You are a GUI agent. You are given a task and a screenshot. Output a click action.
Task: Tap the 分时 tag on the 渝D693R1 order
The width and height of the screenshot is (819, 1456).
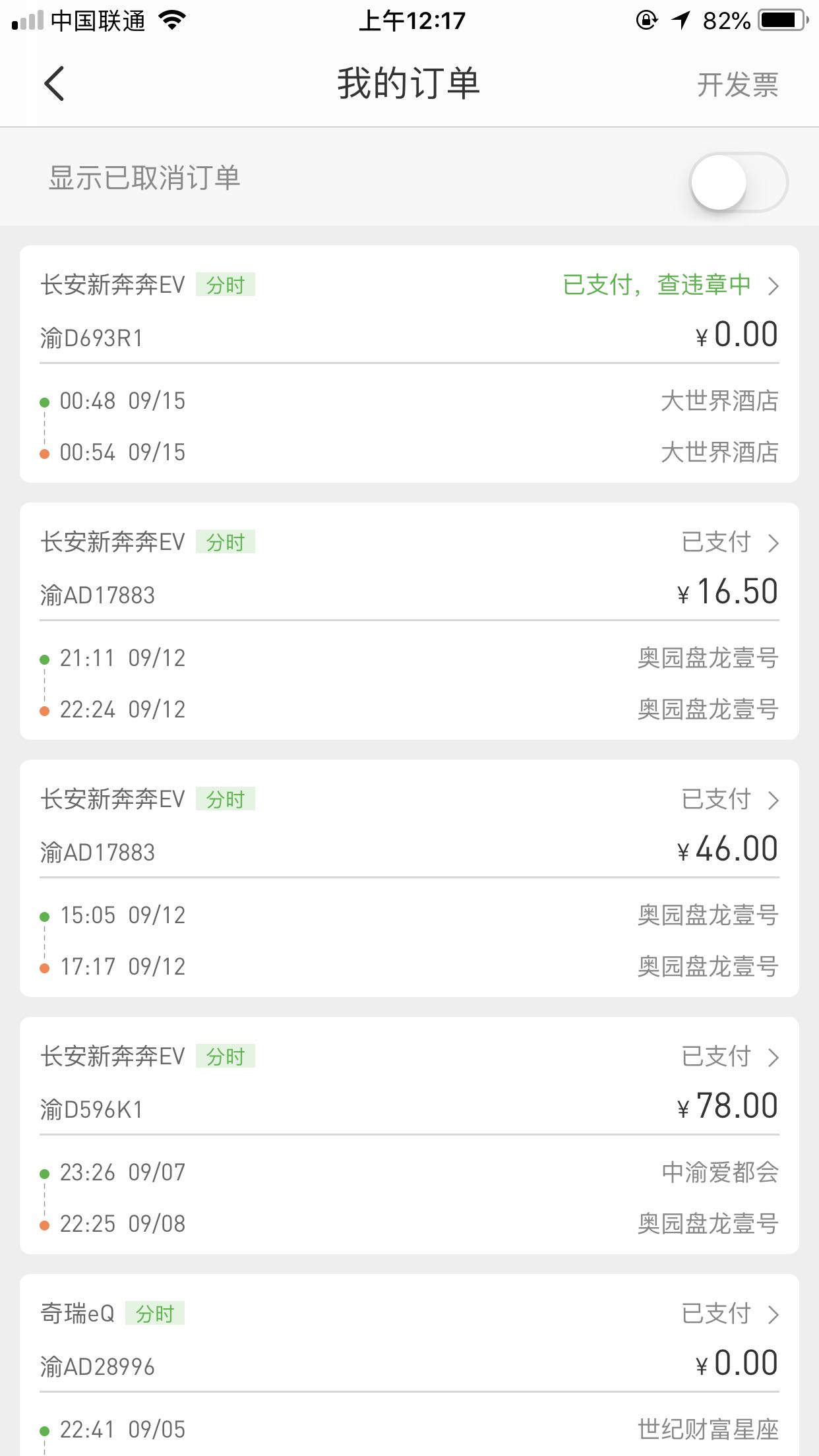(x=226, y=285)
